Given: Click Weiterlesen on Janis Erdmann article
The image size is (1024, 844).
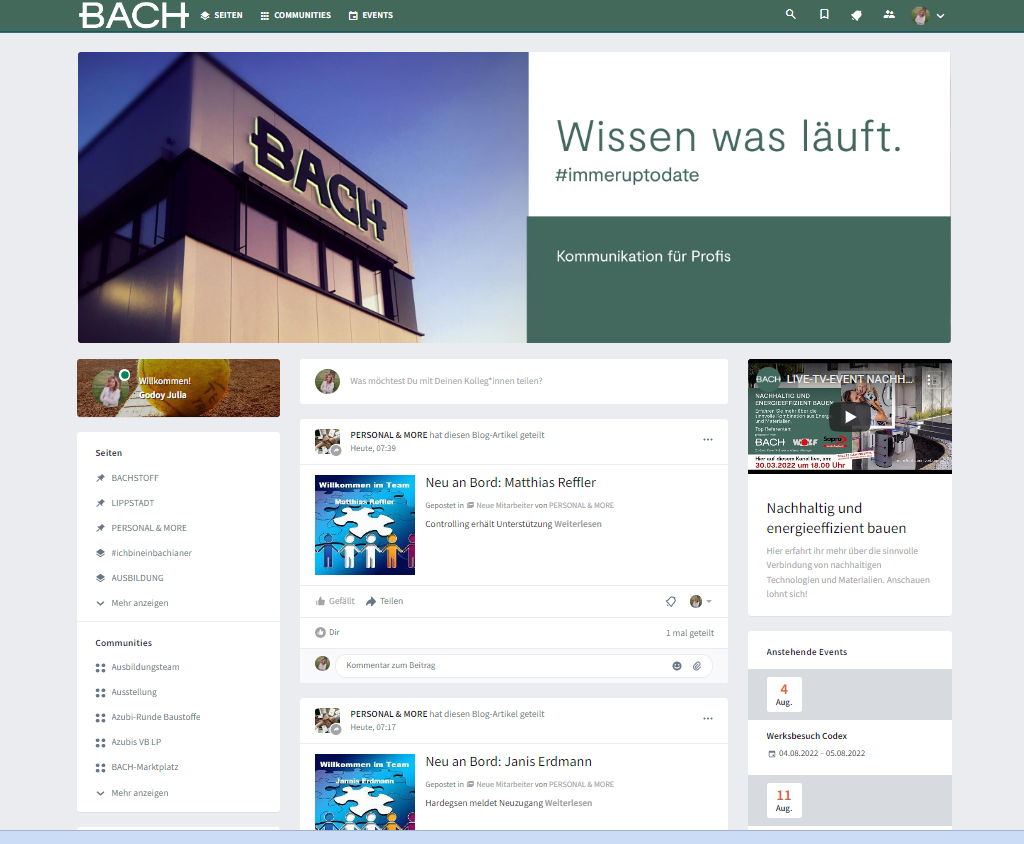Looking at the screenshot, I should pyautogui.click(x=568, y=803).
